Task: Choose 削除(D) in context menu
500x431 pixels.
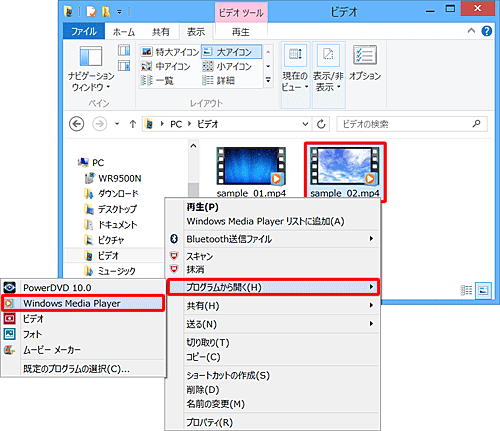Action: [x=273, y=390]
